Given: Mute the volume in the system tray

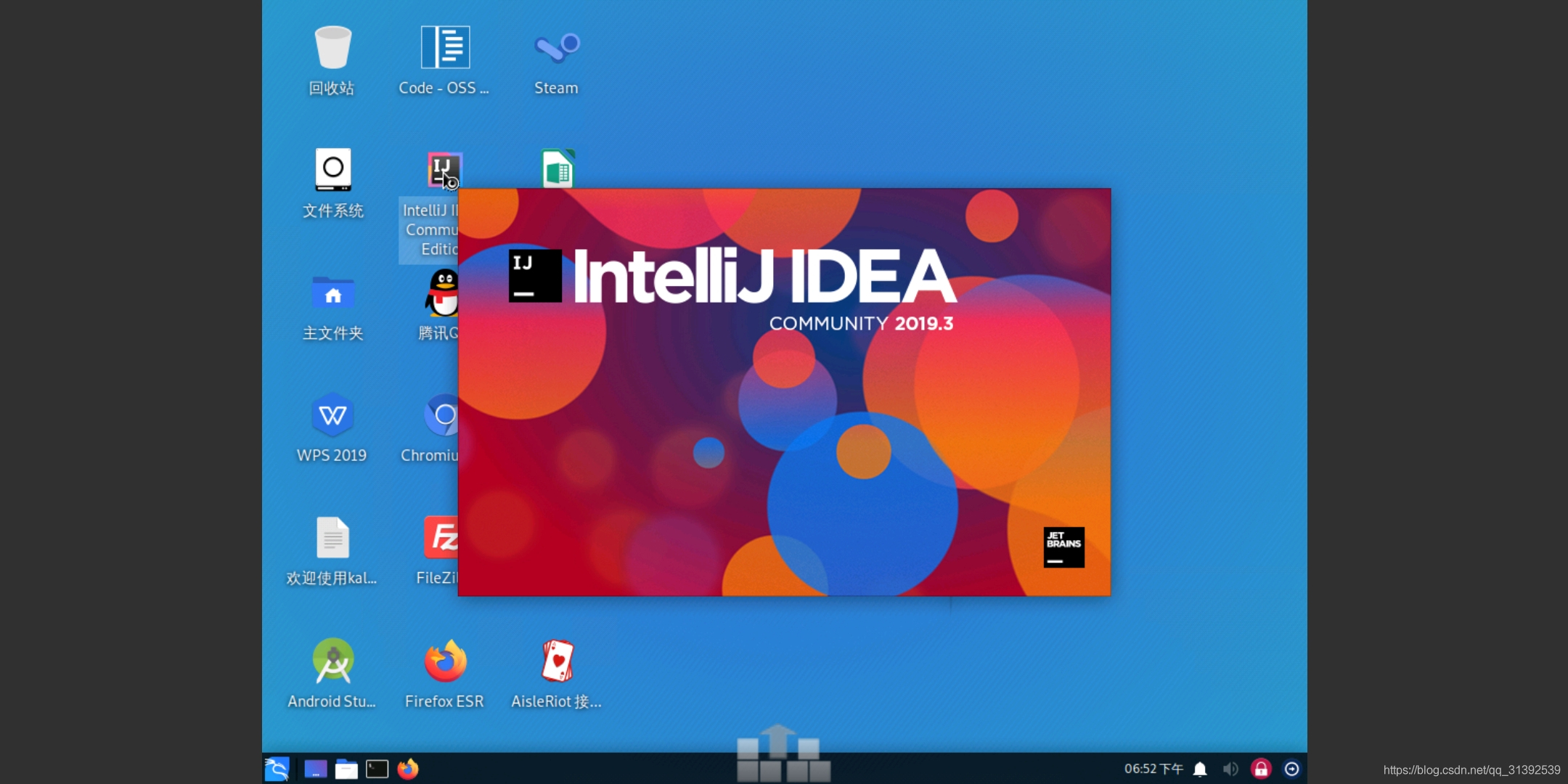Looking at the screenshot, I should [x=1230, y=768].
